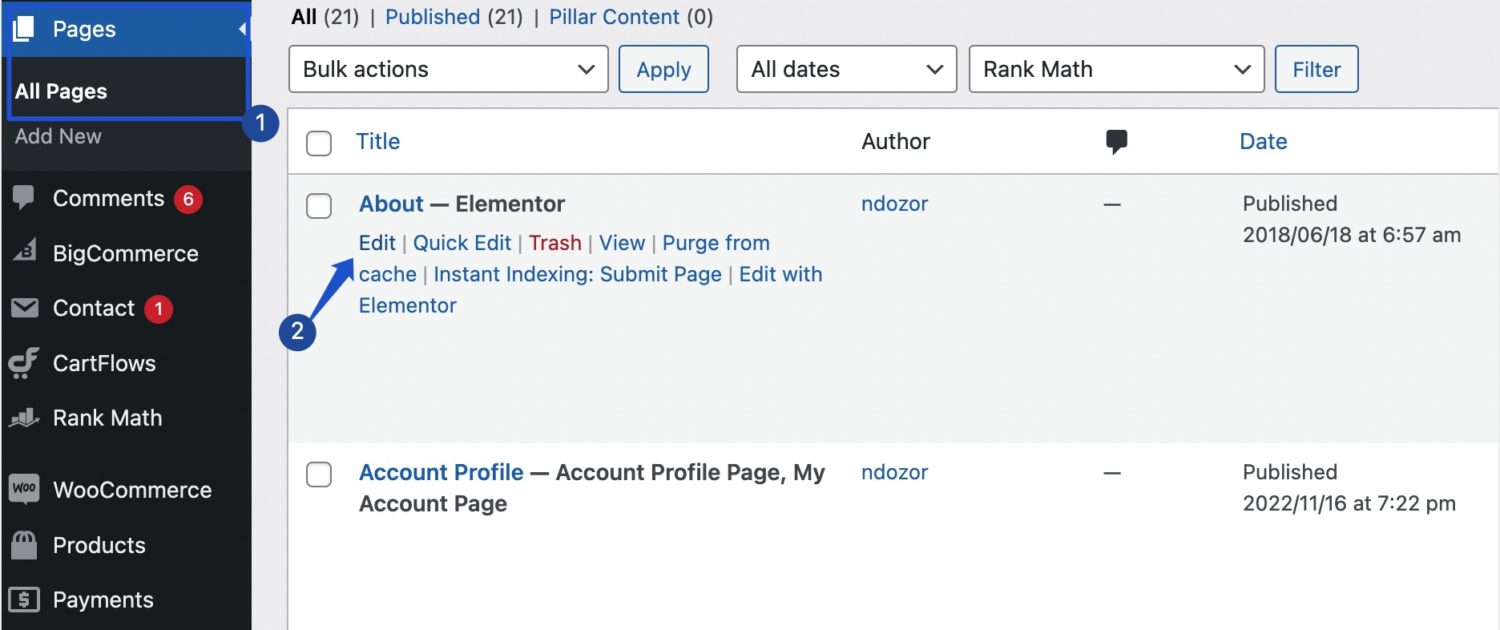1500x630 pixels.
Task: Click the Rank Math icon
Action: pyautogui.click(x=24, y=418)
